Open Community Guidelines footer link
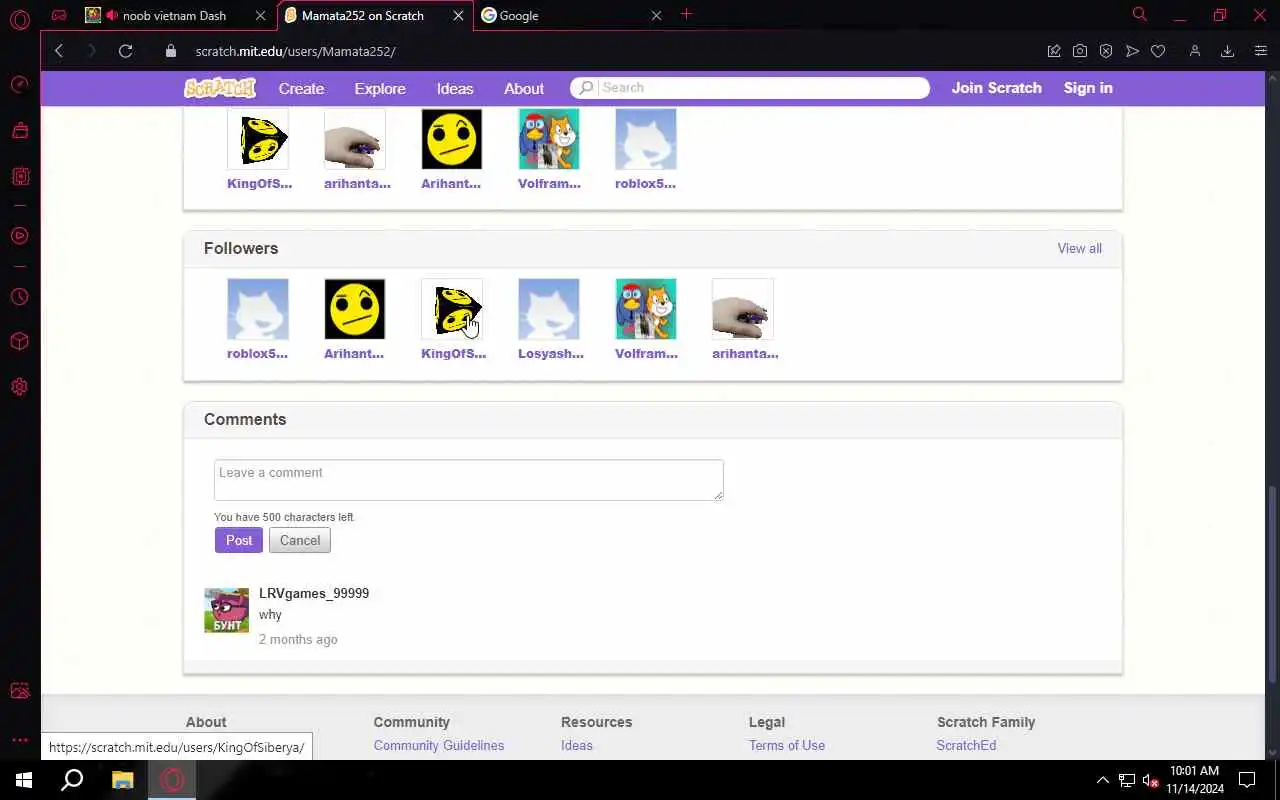1280x800 pixels. click(439, 745)
